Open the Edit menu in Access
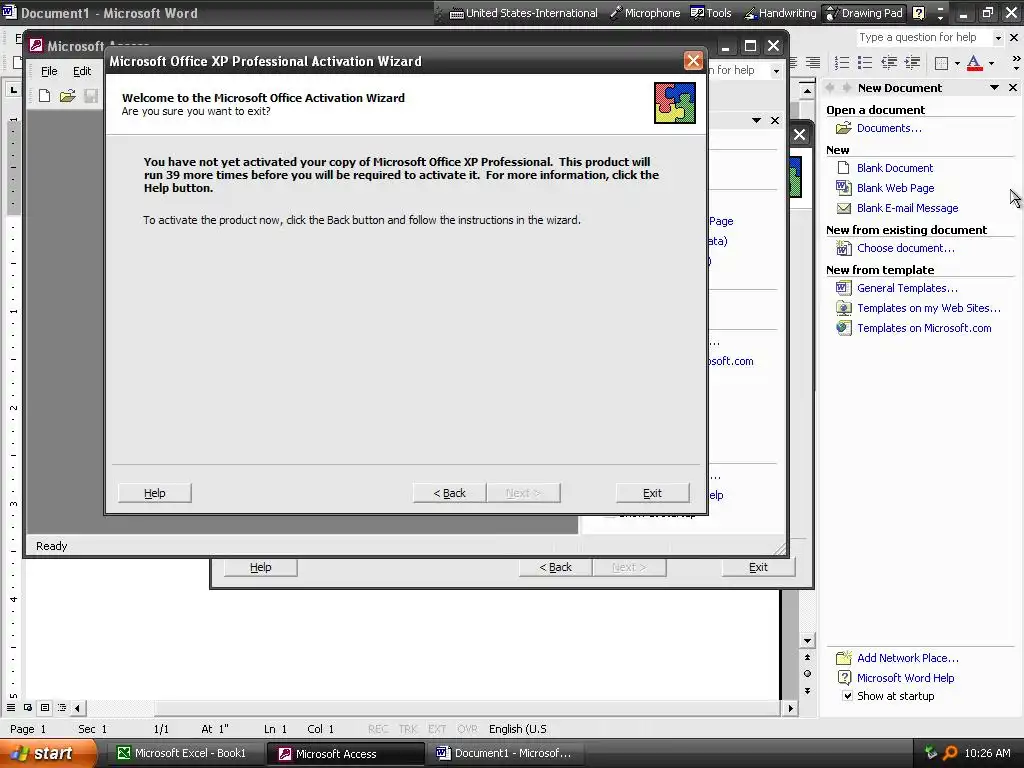 pyautogui.click(x=82, y=71)
